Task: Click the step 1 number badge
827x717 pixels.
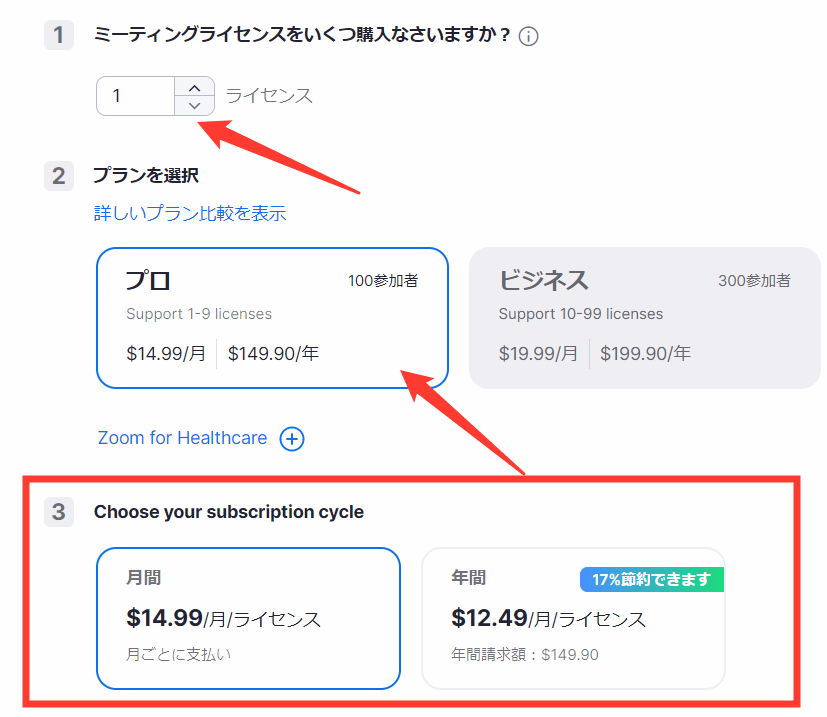Action: tap(59, 36)
